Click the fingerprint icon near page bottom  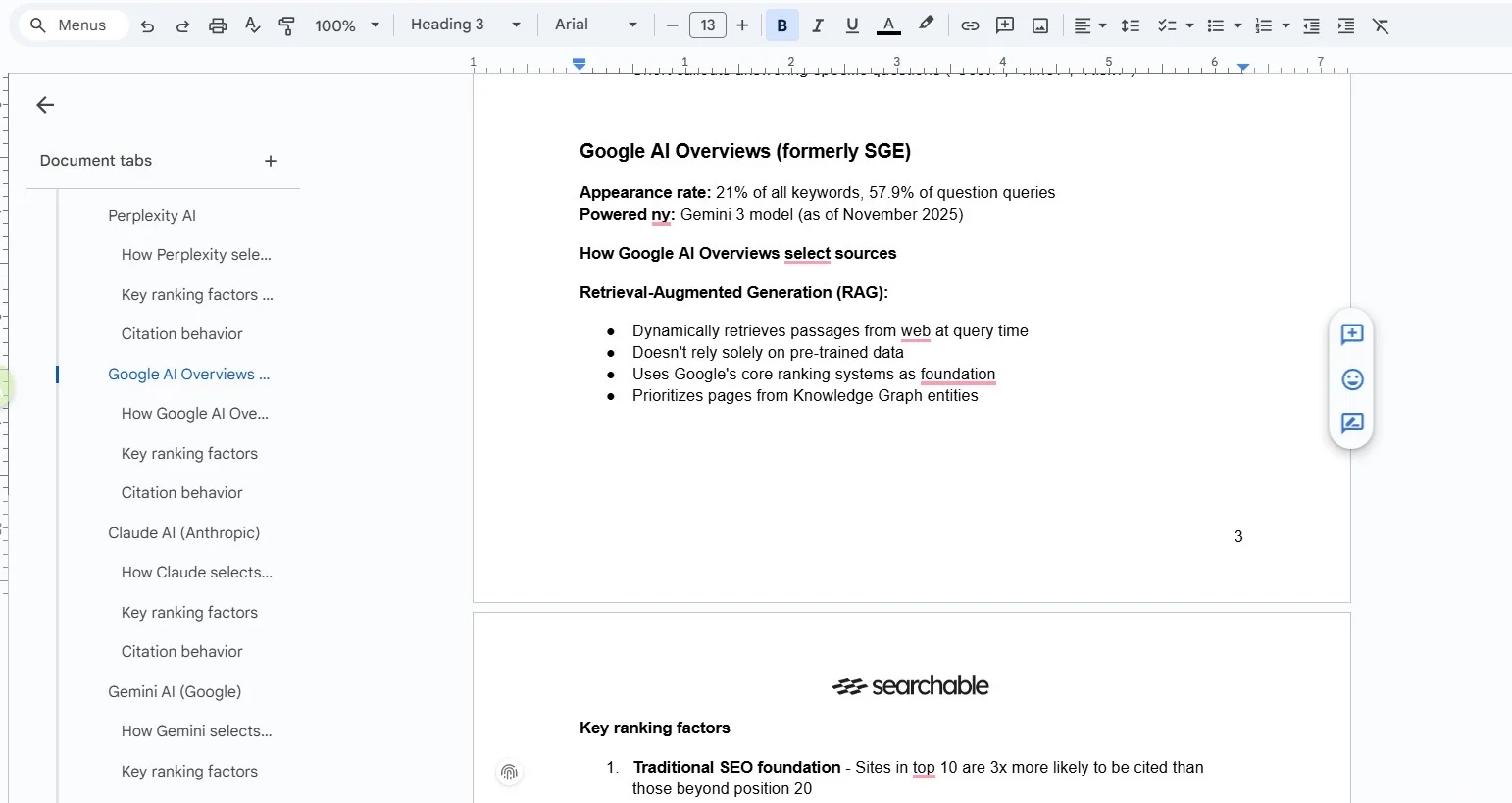point(509,773)
